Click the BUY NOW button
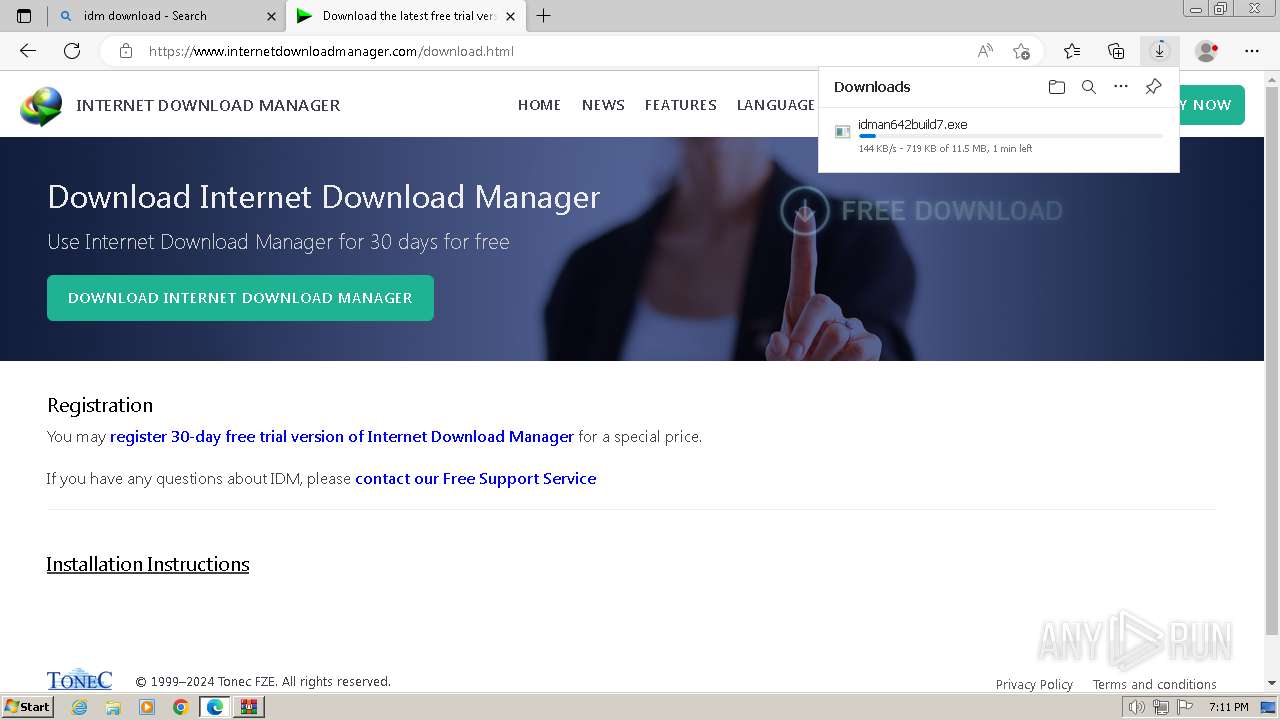 point(1212,105)
